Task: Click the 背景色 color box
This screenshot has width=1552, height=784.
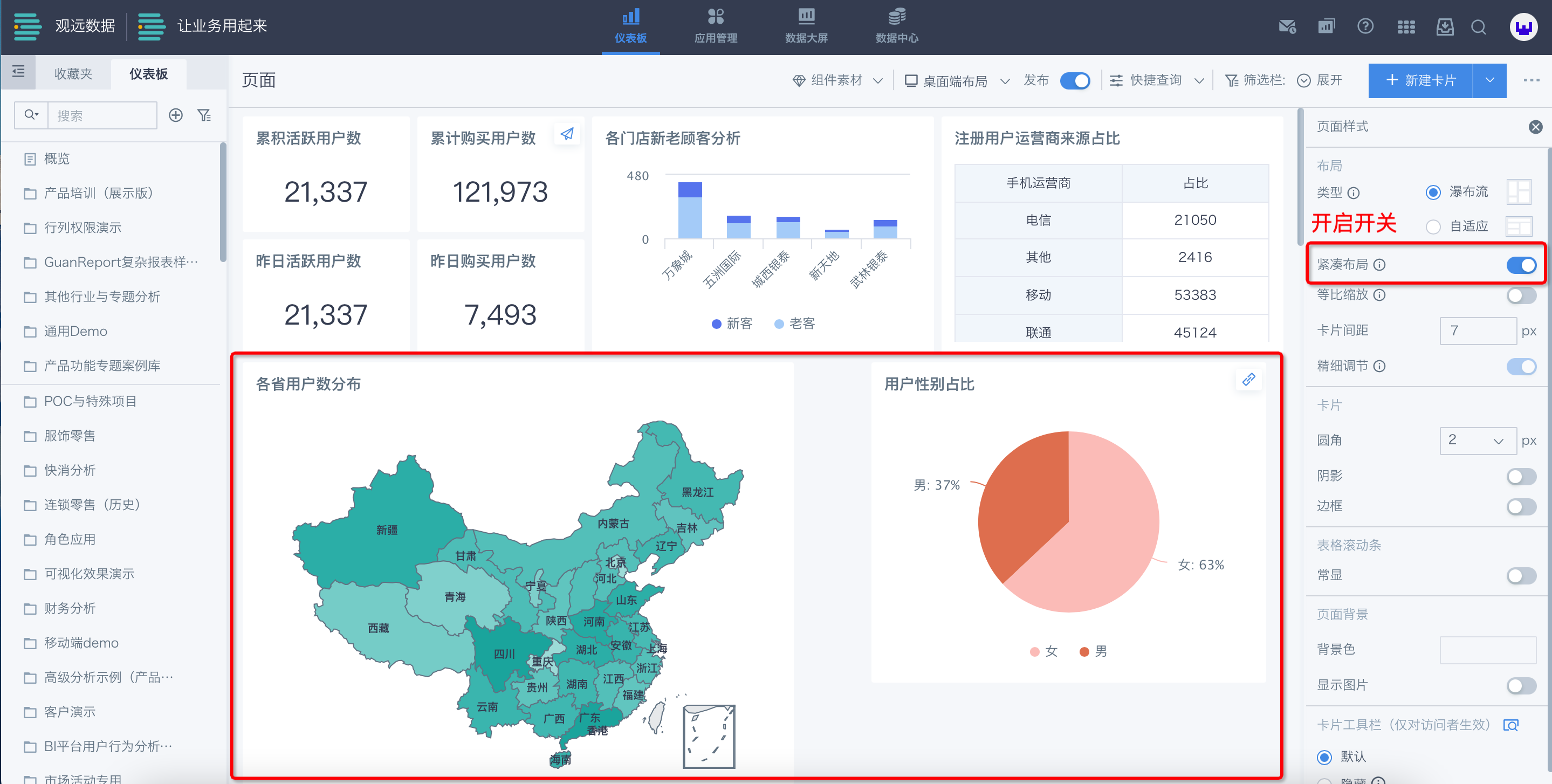Action: tap(1487, 650)
